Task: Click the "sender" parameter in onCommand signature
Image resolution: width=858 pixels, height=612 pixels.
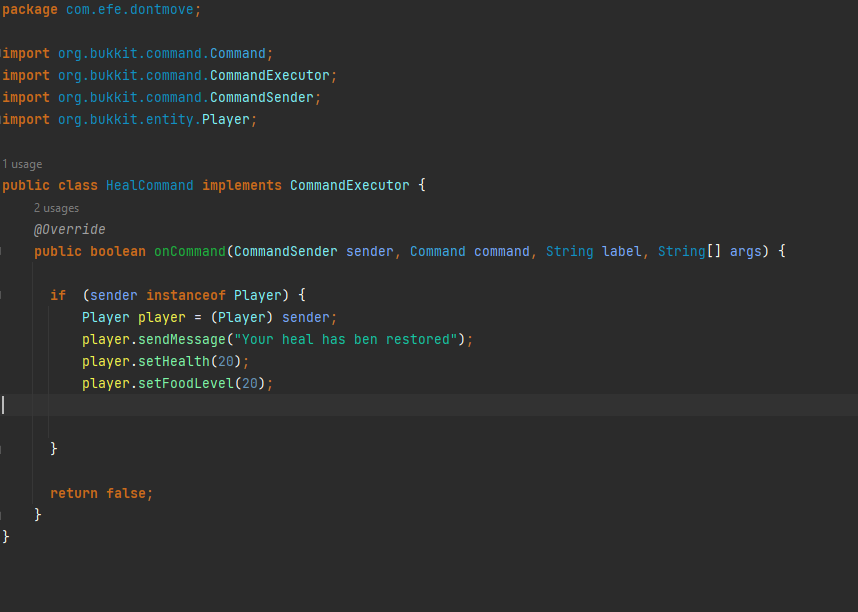Action: tap(369, 251)
